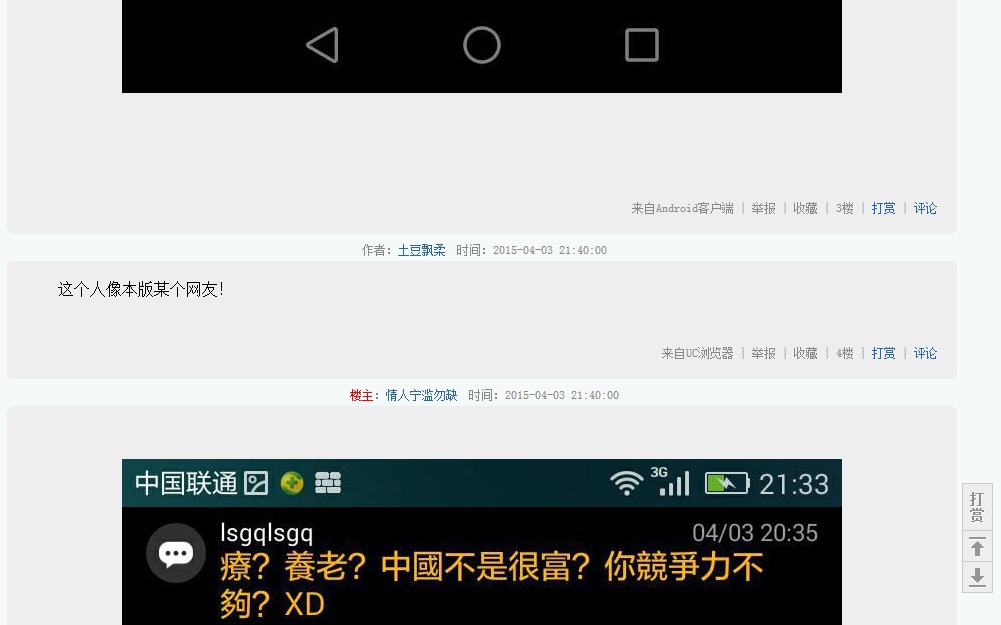Open author profile 土豆飘柔

(421, 250)
